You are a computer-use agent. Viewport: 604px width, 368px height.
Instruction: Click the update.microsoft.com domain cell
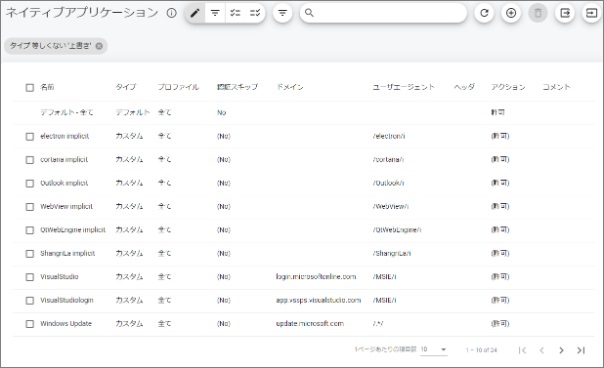310,324
